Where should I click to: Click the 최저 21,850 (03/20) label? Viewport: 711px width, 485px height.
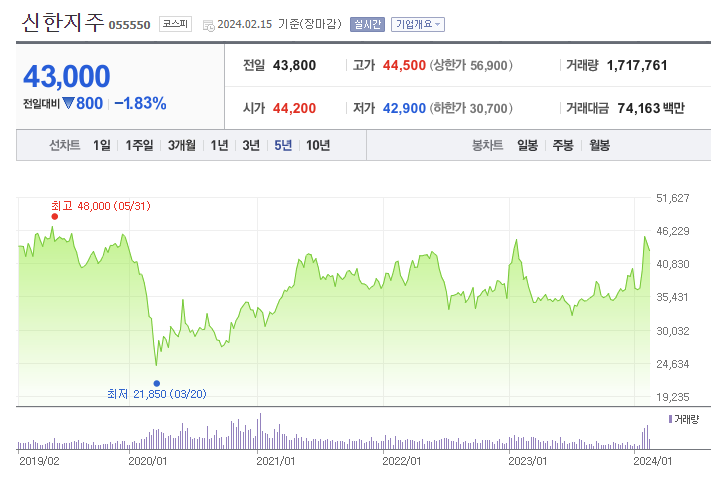point(157,393)
